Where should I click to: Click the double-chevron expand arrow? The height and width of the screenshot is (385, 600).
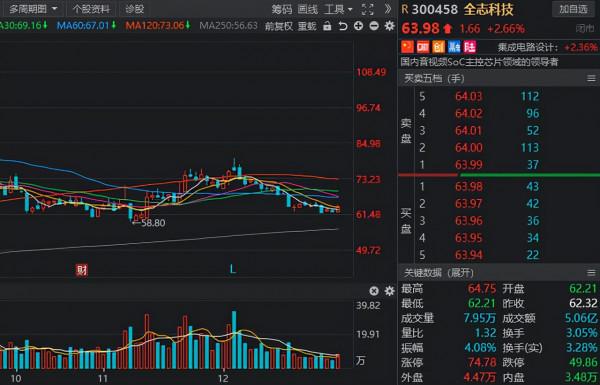pos(388,9)
